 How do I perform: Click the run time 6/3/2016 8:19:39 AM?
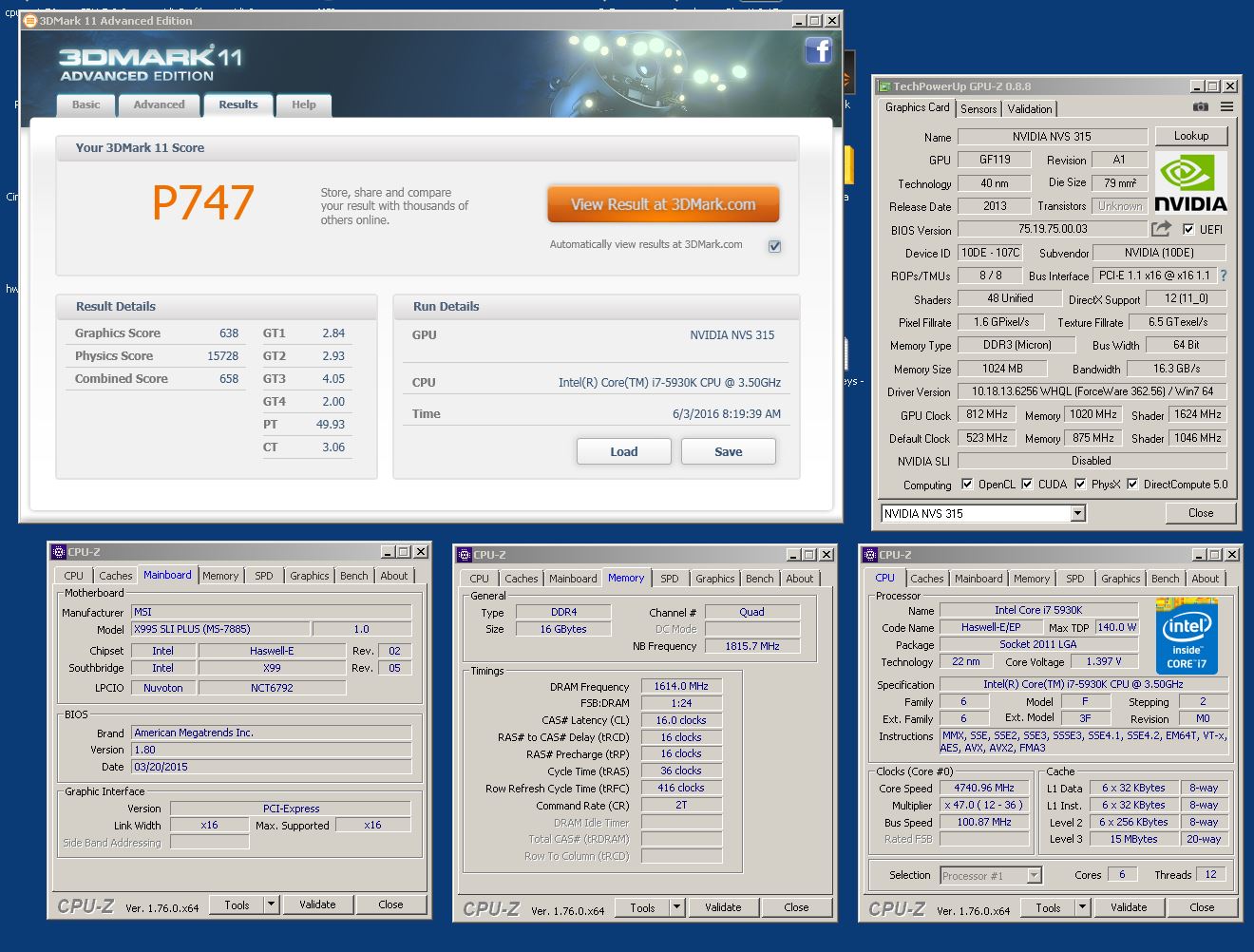(727, 414)
